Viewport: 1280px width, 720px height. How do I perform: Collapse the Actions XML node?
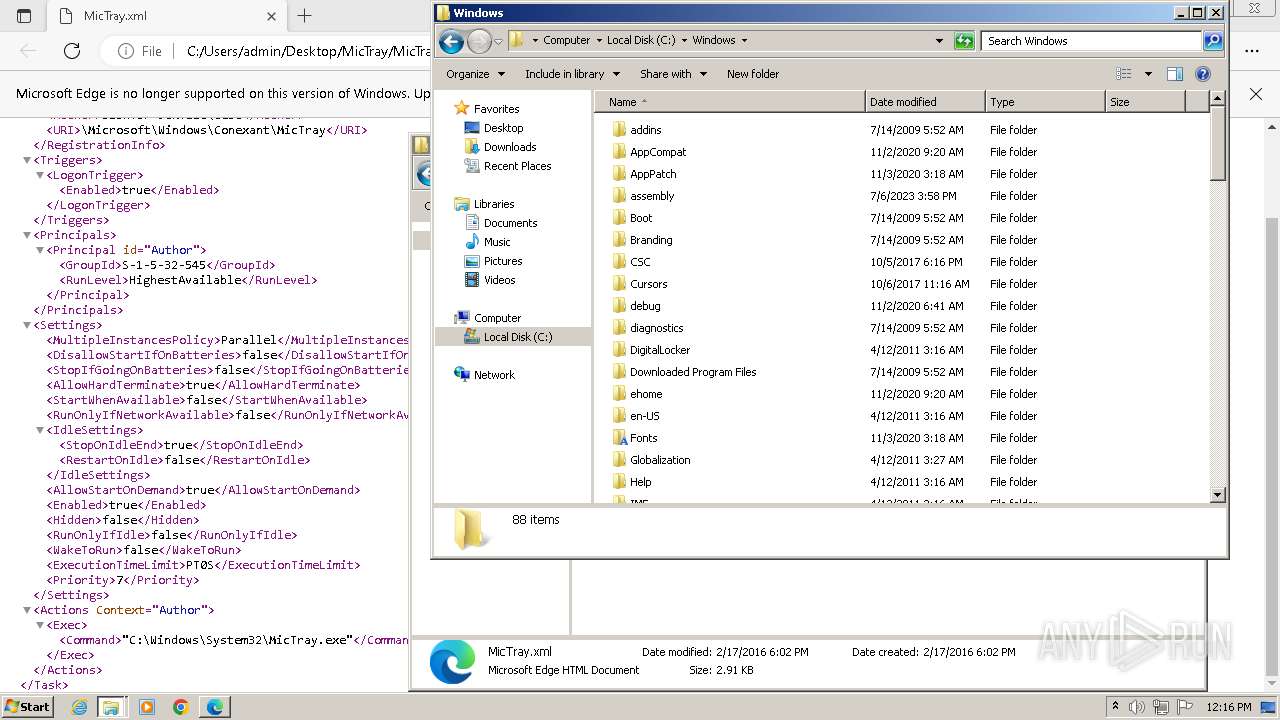pyautogui.click(x=28, y=610)
